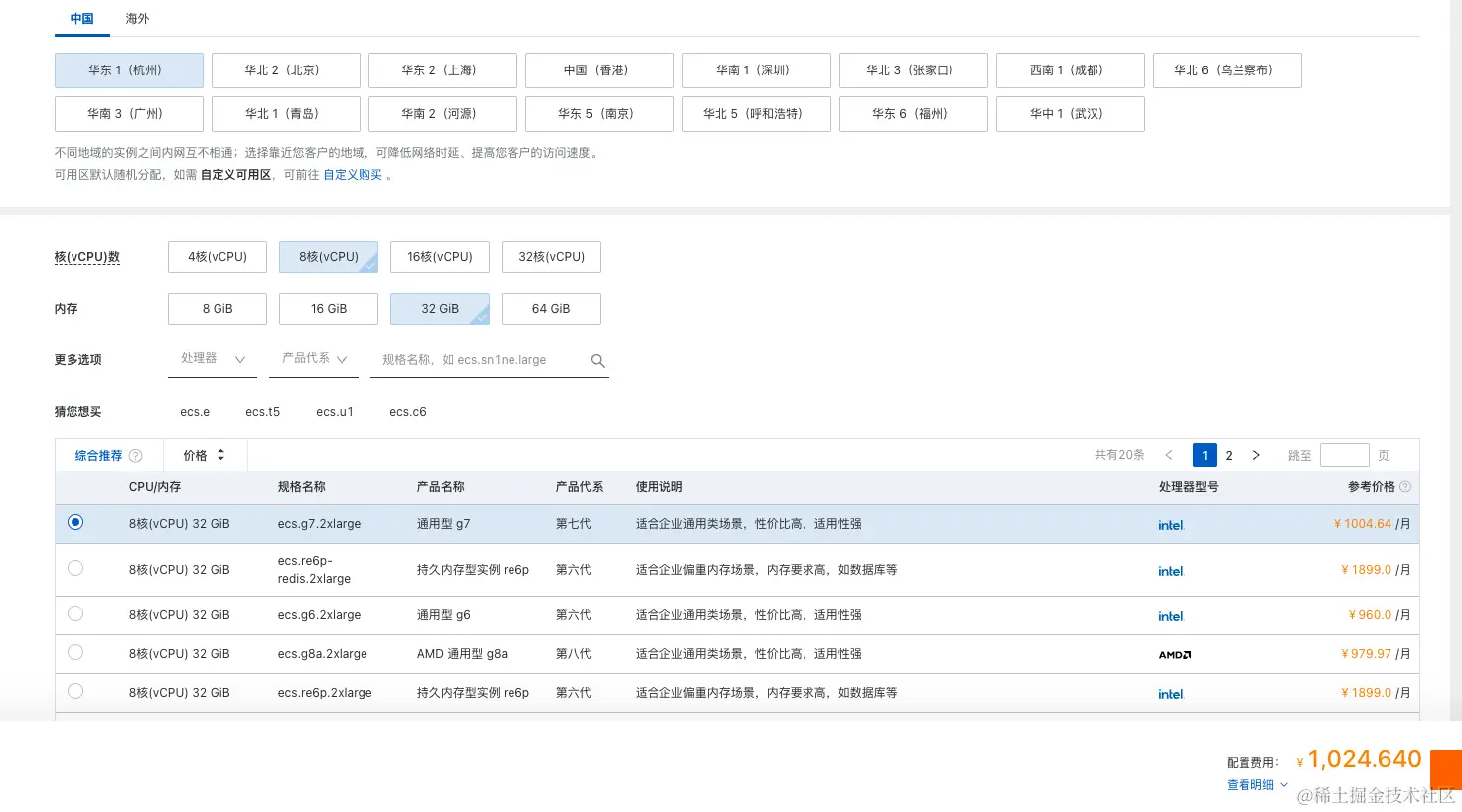The image size is (1462, 812).
Task: Click the 核(vCPU)数 label
Action: pos(87,257)
